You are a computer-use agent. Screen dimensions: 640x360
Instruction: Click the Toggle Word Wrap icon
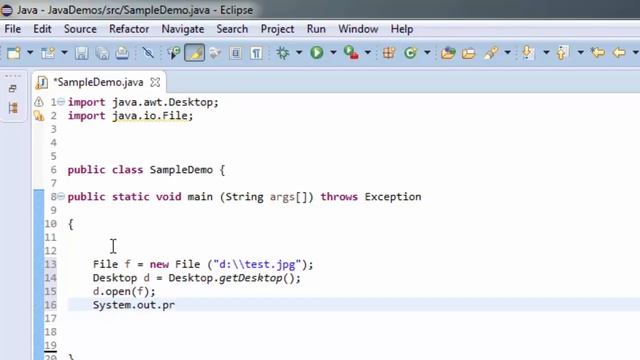click(x=215, y=53)
